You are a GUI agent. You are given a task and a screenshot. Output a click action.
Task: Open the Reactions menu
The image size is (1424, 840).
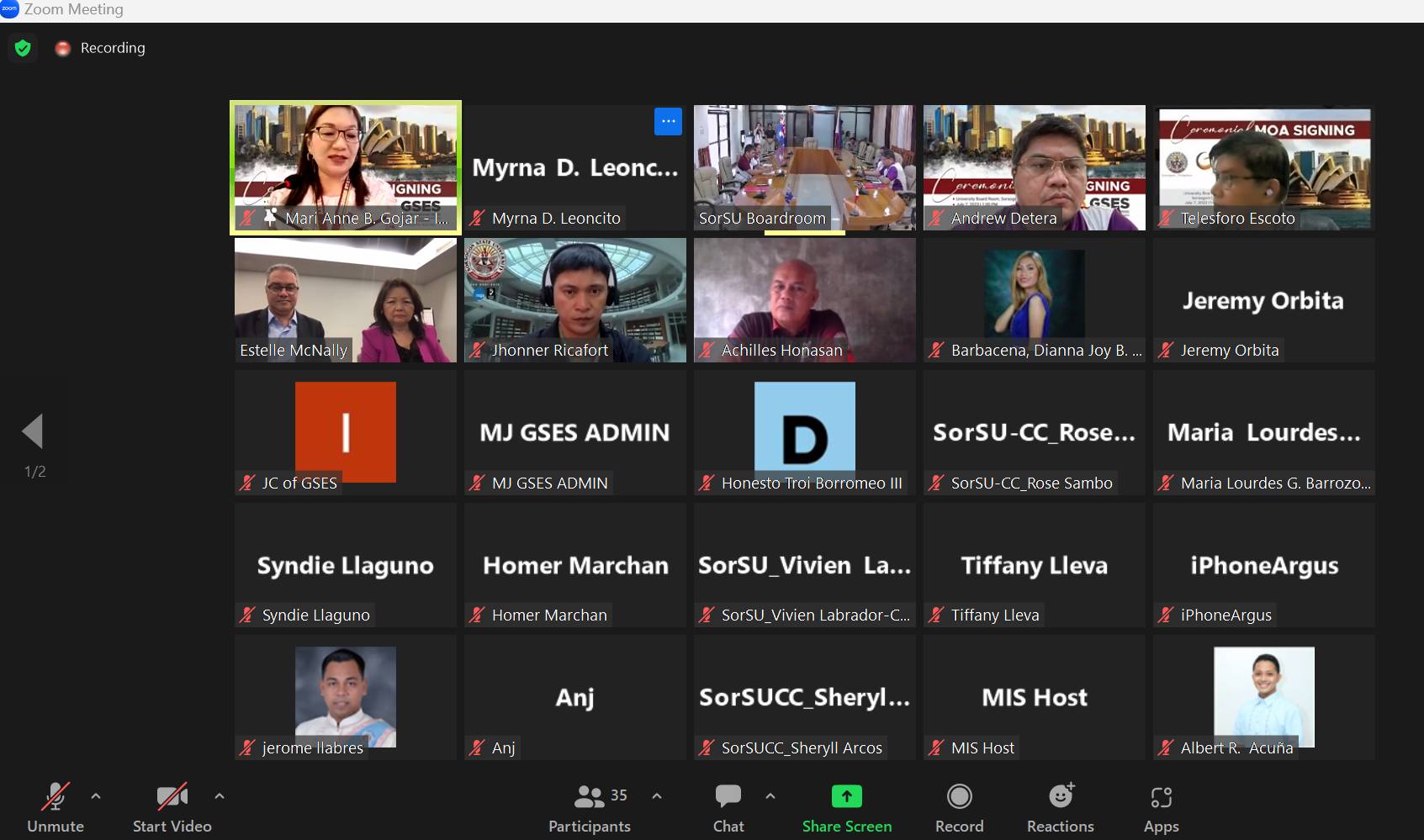click(1060, 808)
